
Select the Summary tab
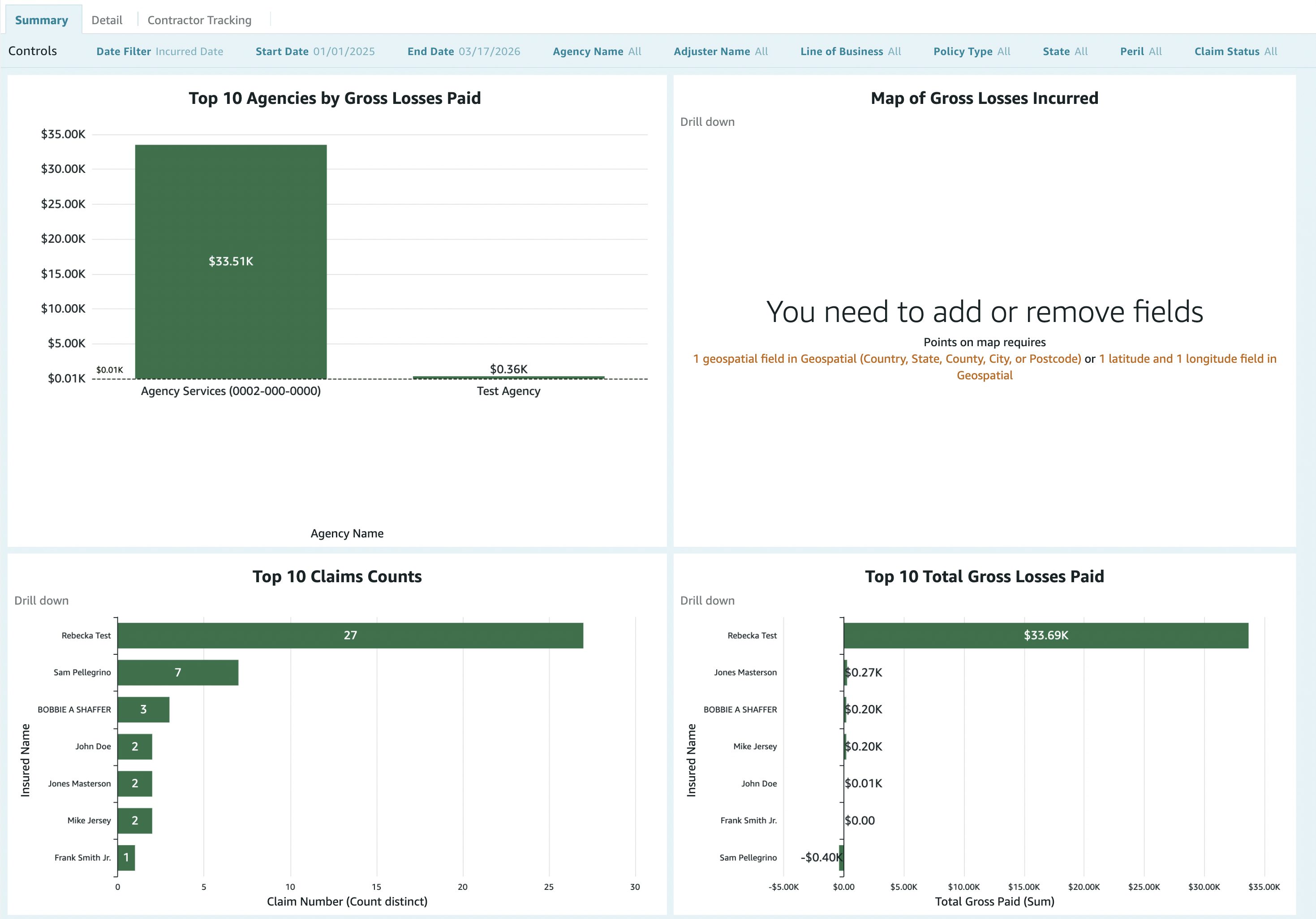(x=41, y=20)
